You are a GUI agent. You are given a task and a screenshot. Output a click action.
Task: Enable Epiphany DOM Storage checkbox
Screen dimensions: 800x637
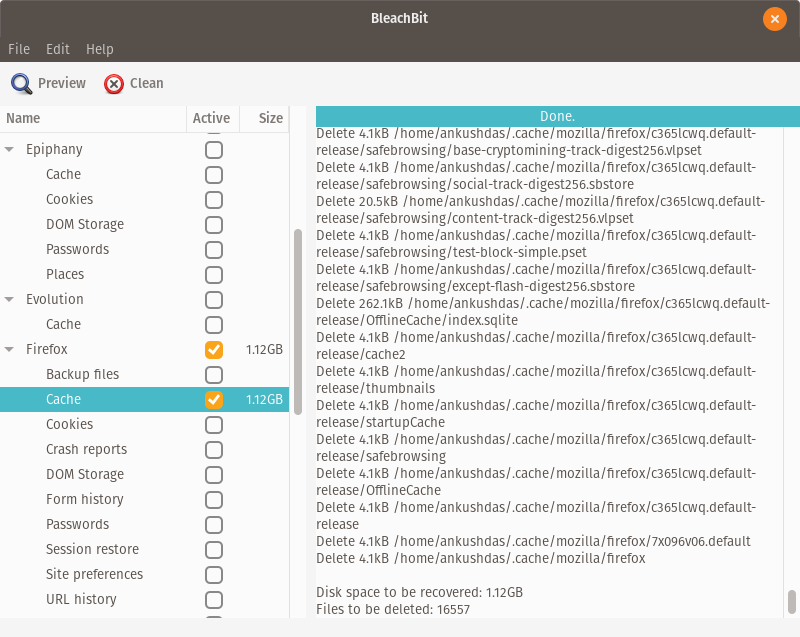click(x=214, y=225)
